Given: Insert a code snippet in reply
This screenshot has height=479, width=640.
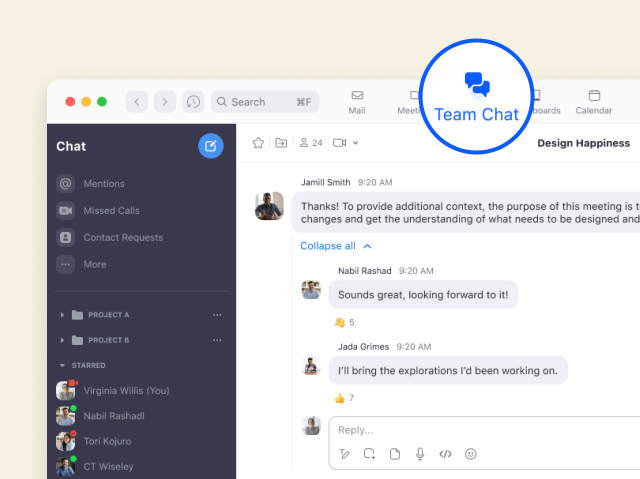Looking at the screenshot, I should tap(446, 454).
